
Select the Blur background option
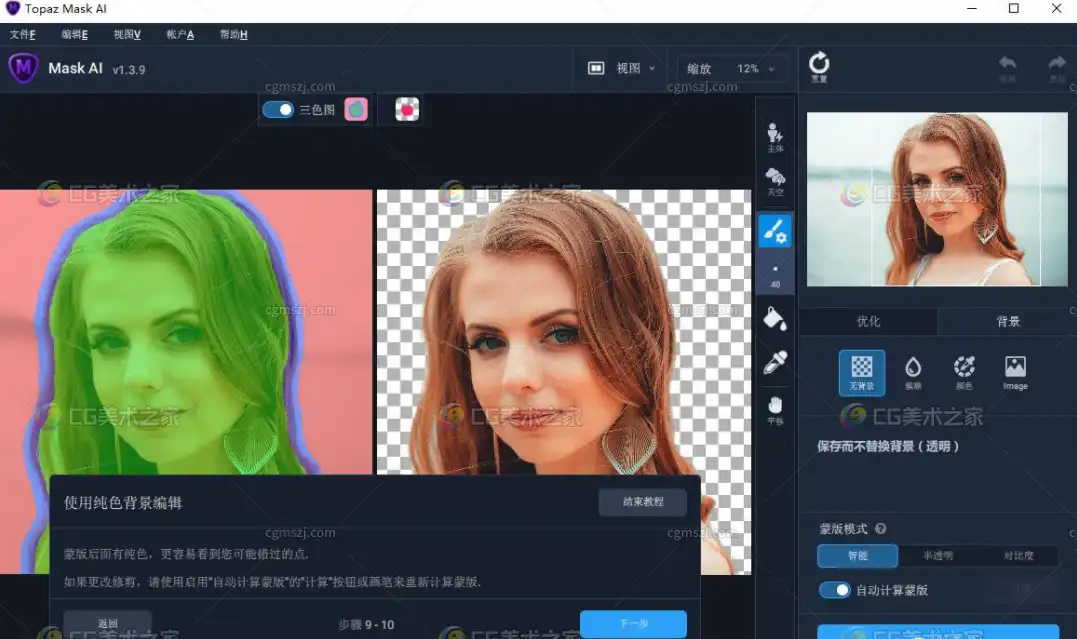[x=912, y=372]
